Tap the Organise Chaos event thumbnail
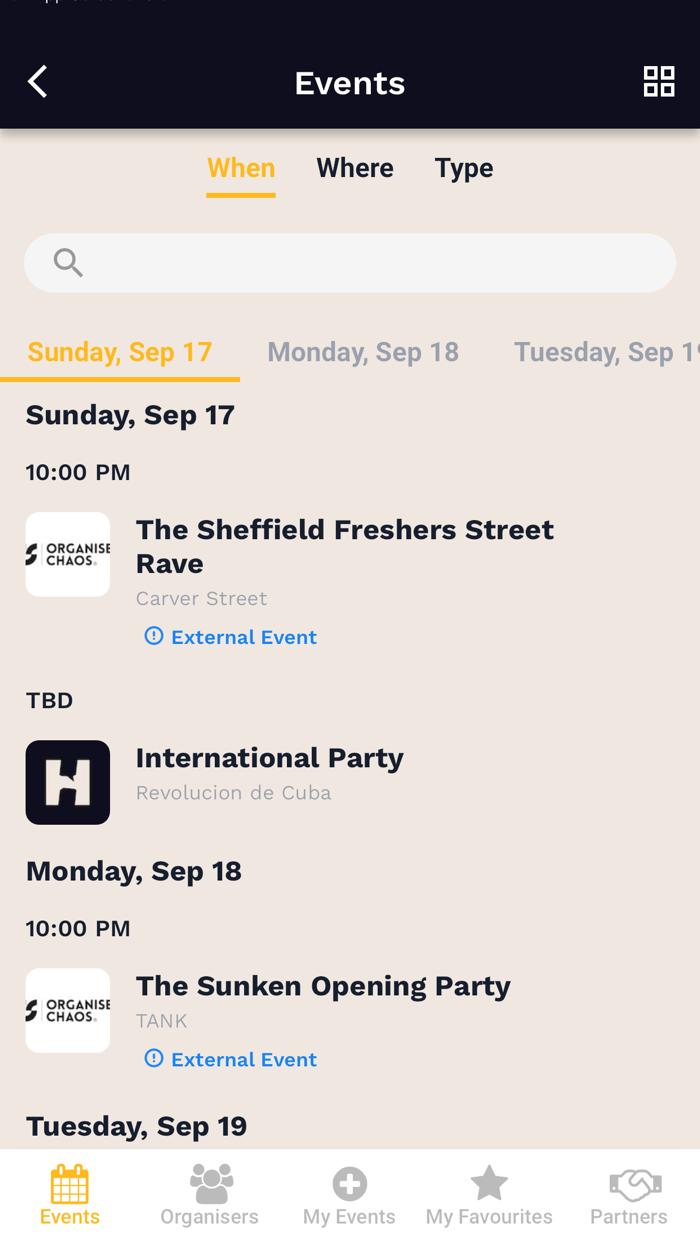Screen dimensions: 700x1244 tap(68, 554)
